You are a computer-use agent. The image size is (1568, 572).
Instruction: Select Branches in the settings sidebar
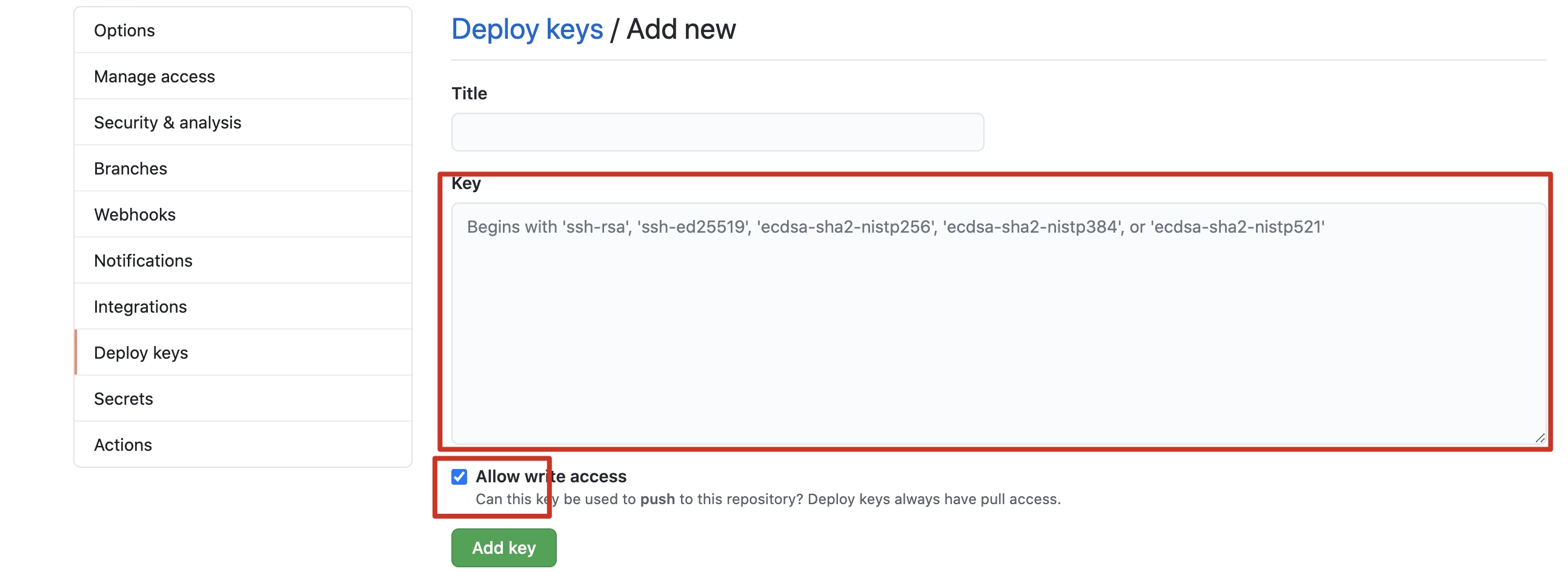[x=130, y=168]
